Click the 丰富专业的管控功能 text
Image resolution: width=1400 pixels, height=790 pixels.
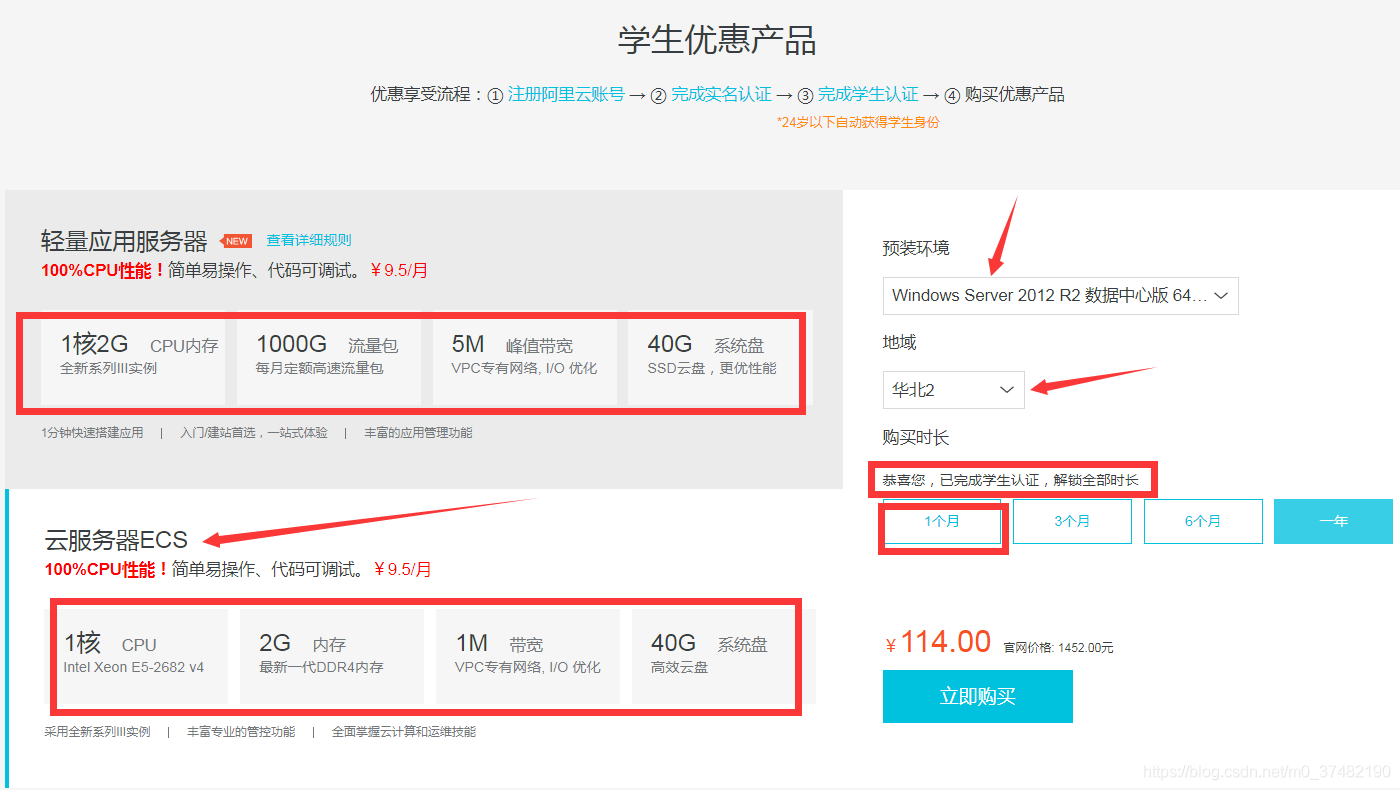(x=241, y=732)
